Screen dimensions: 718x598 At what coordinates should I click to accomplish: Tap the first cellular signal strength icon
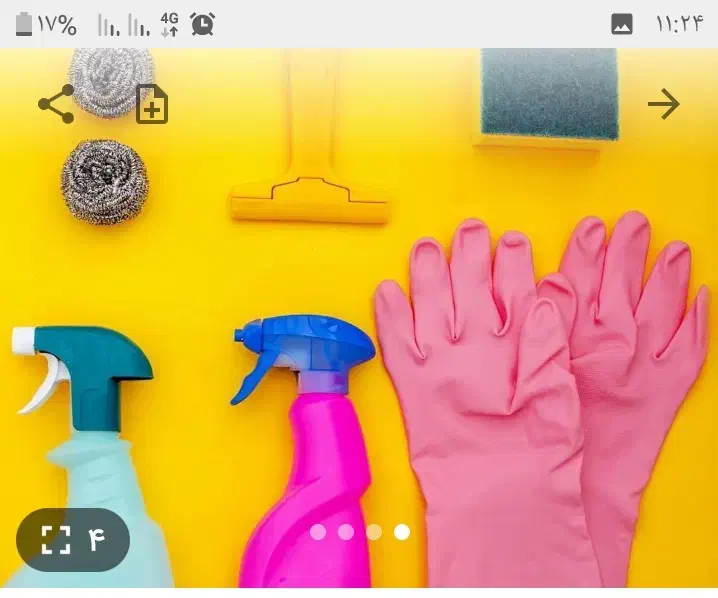(108, 24)
